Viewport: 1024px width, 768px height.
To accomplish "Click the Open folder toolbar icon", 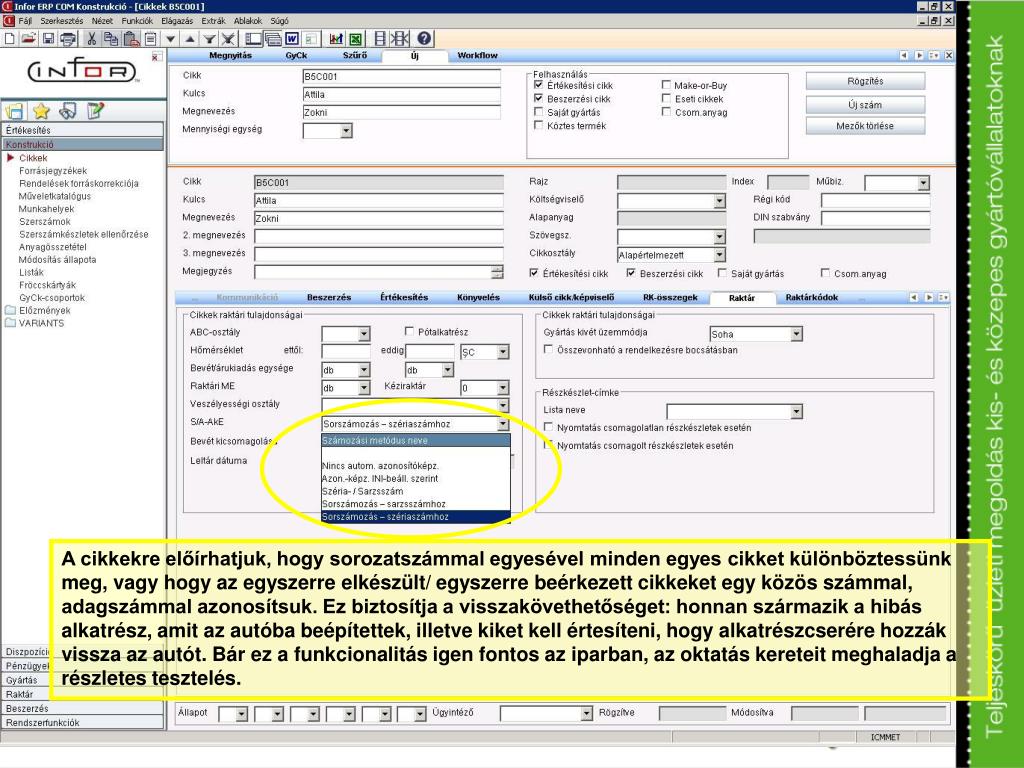I will pyautogui.click(x=28, y=39).
